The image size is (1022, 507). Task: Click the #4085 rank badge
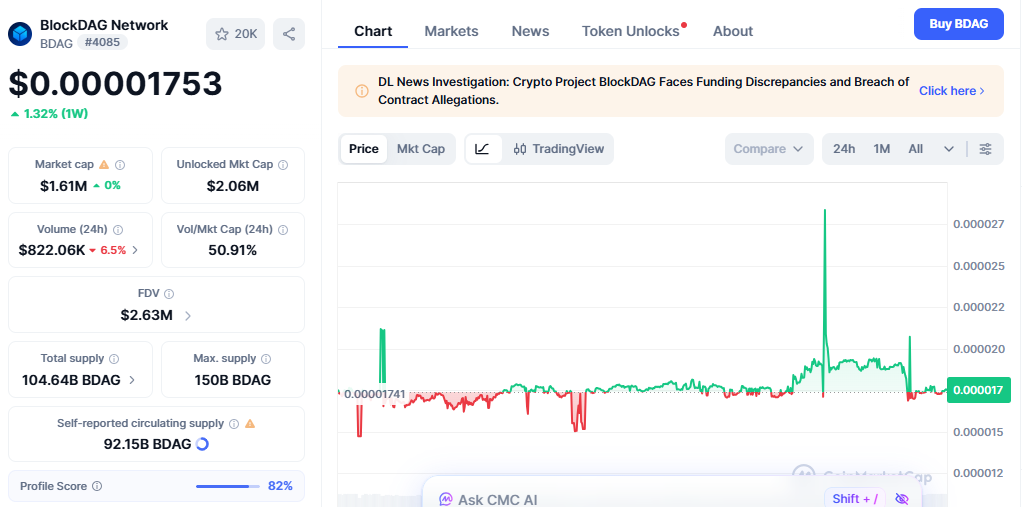tap(102, 42)
